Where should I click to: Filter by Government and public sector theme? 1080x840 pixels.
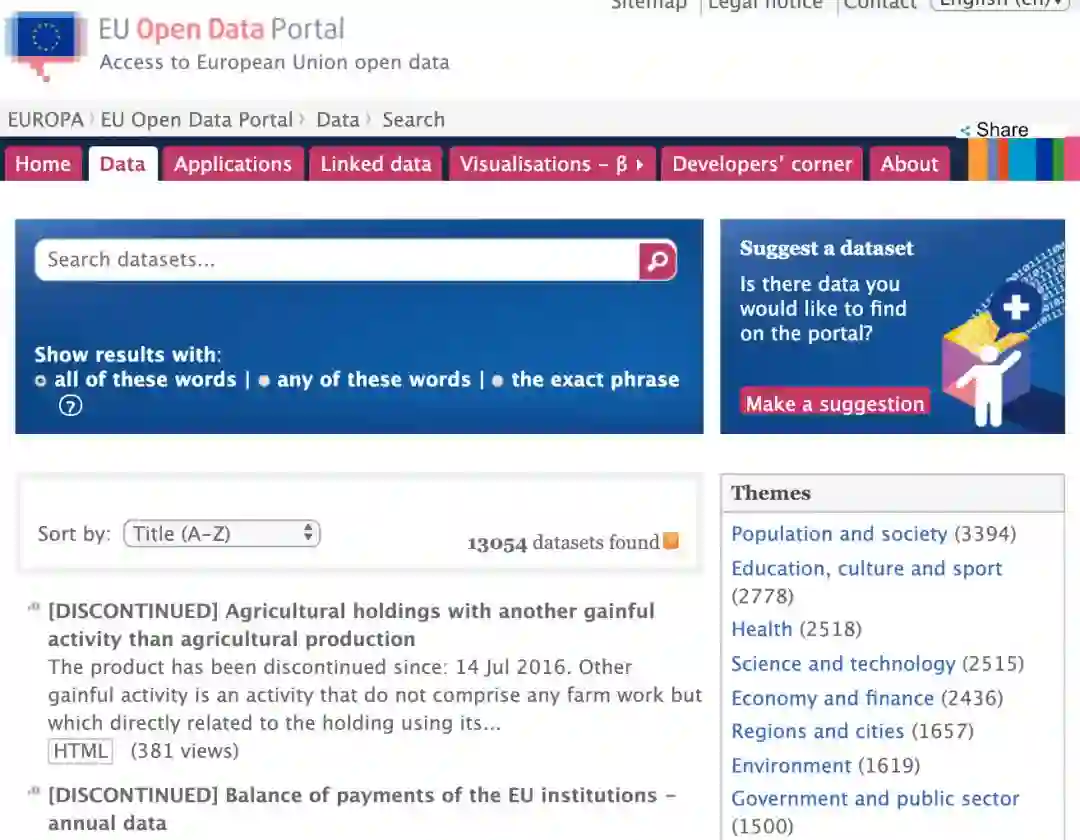pyautogui.click(x=875, y=799)
